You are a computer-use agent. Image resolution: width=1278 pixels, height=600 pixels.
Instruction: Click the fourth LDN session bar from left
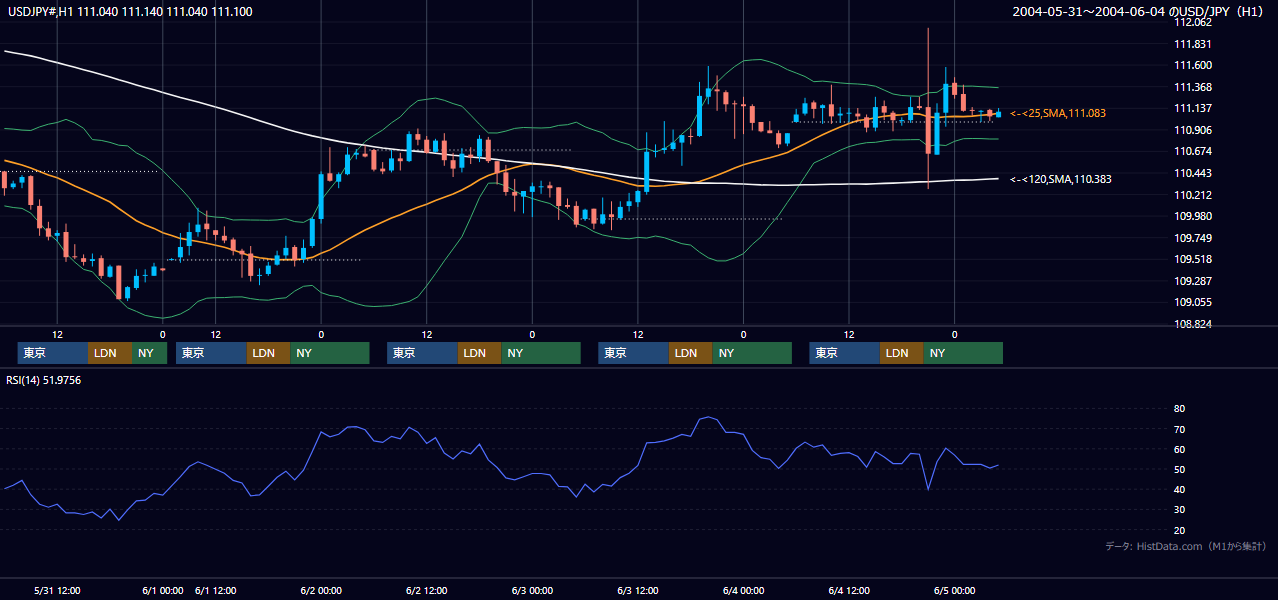click(691, 353)
